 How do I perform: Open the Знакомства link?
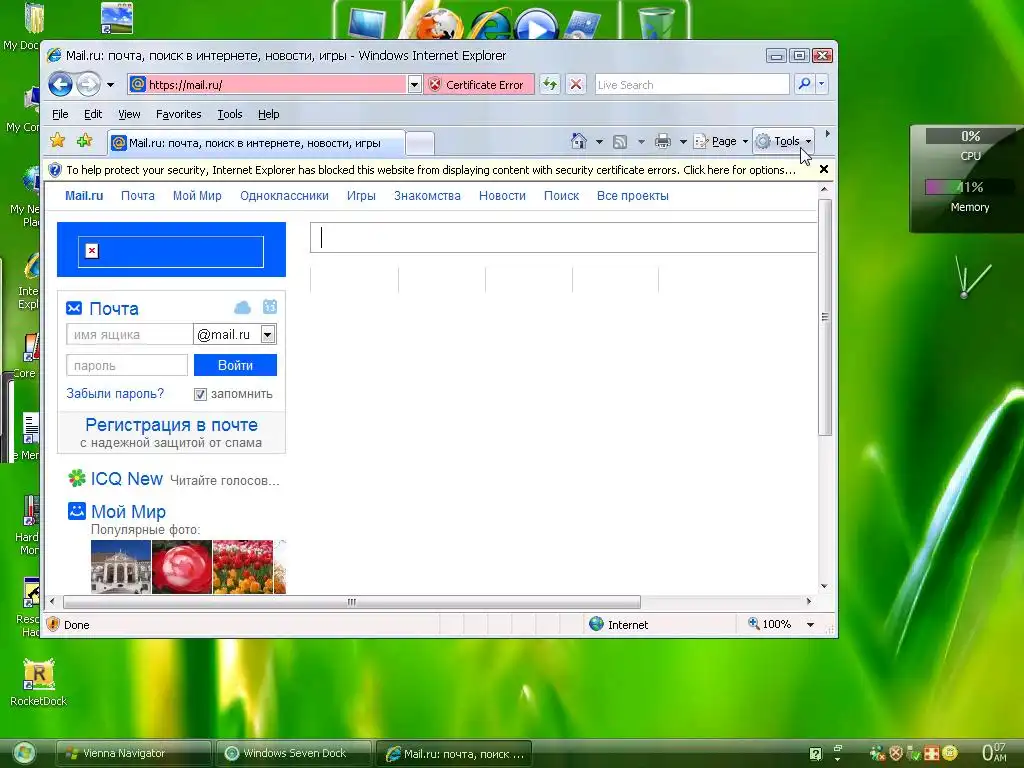[427, 196]
